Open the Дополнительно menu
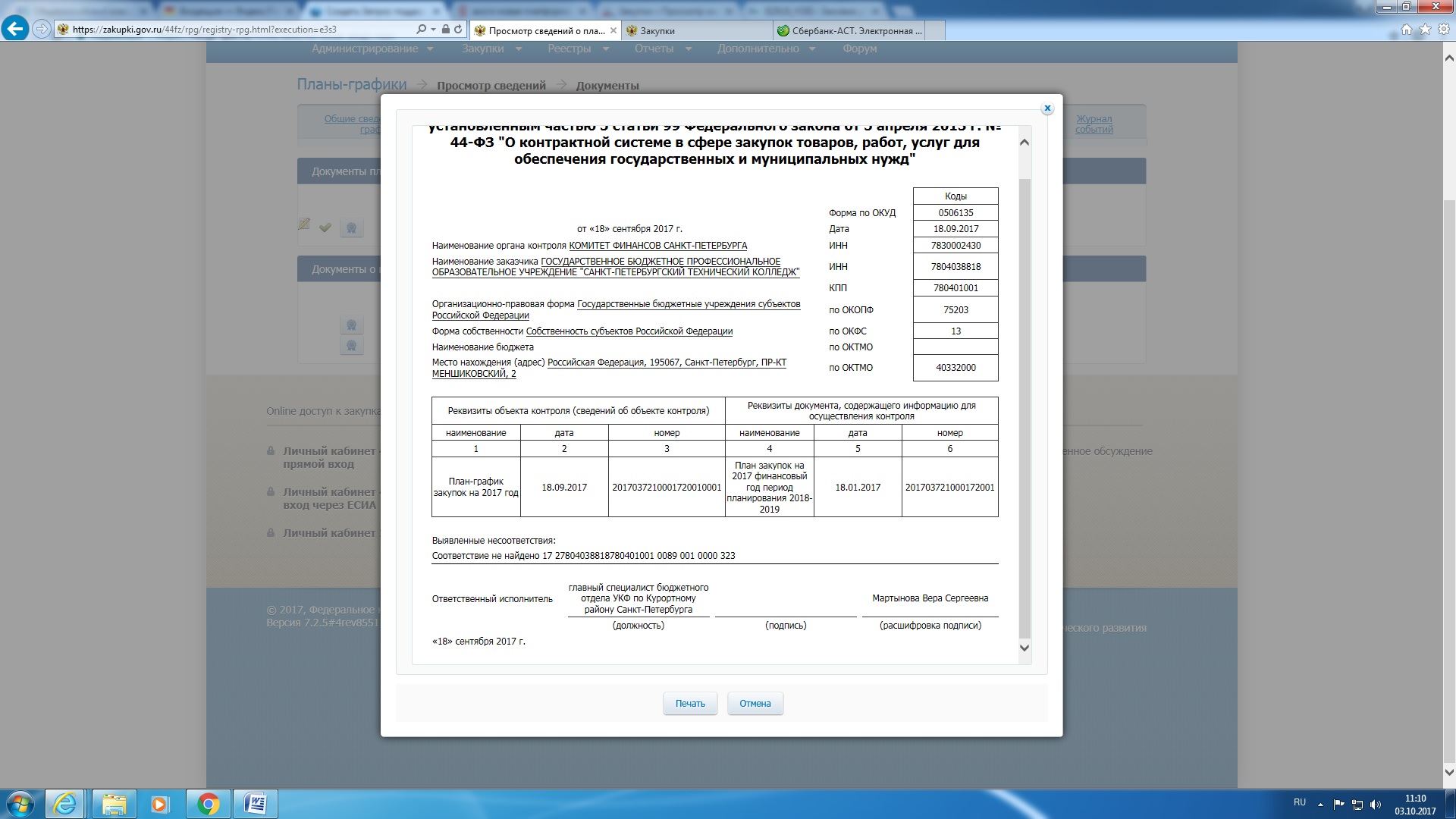 (767, 49)
